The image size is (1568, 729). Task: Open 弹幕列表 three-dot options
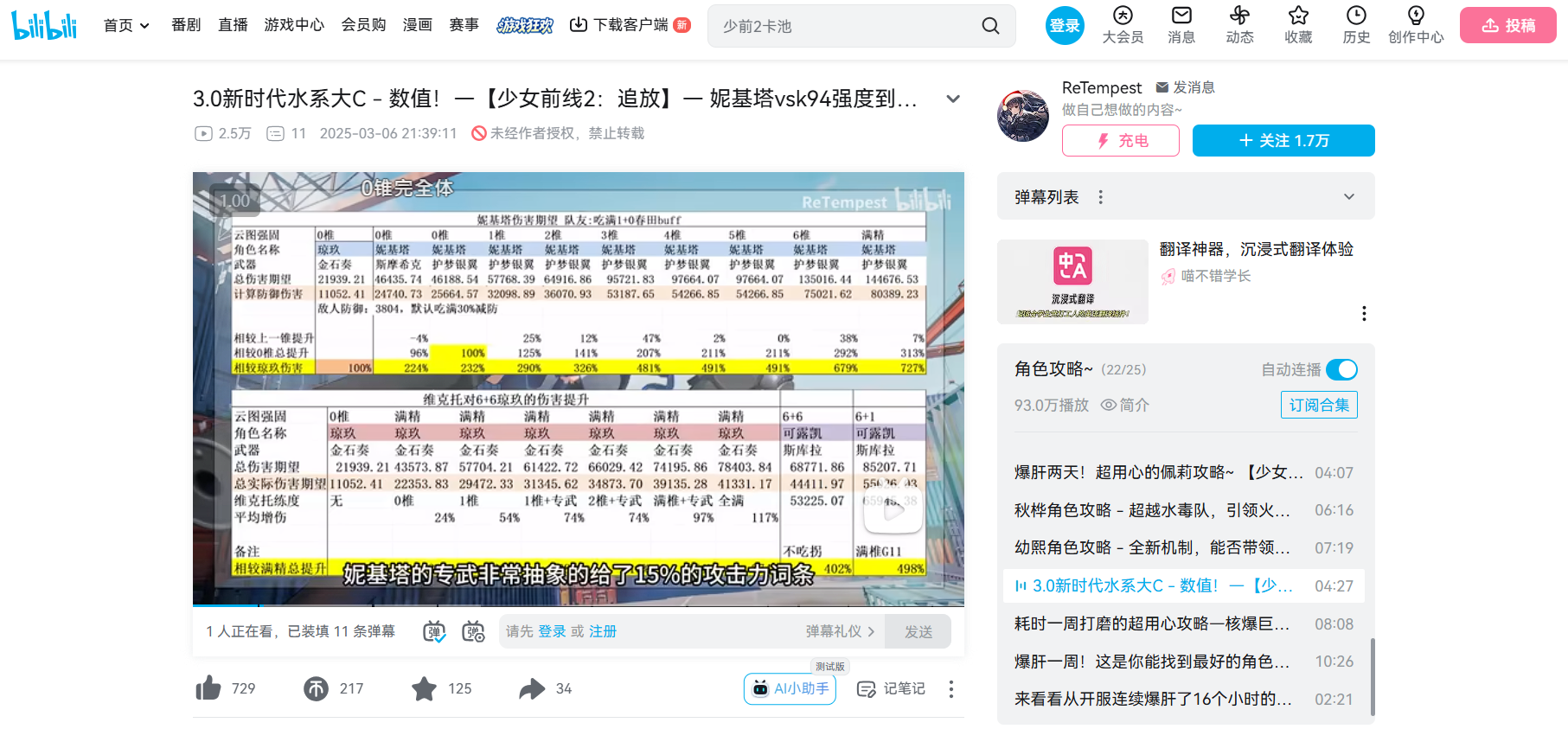[x=1100, y=197]
